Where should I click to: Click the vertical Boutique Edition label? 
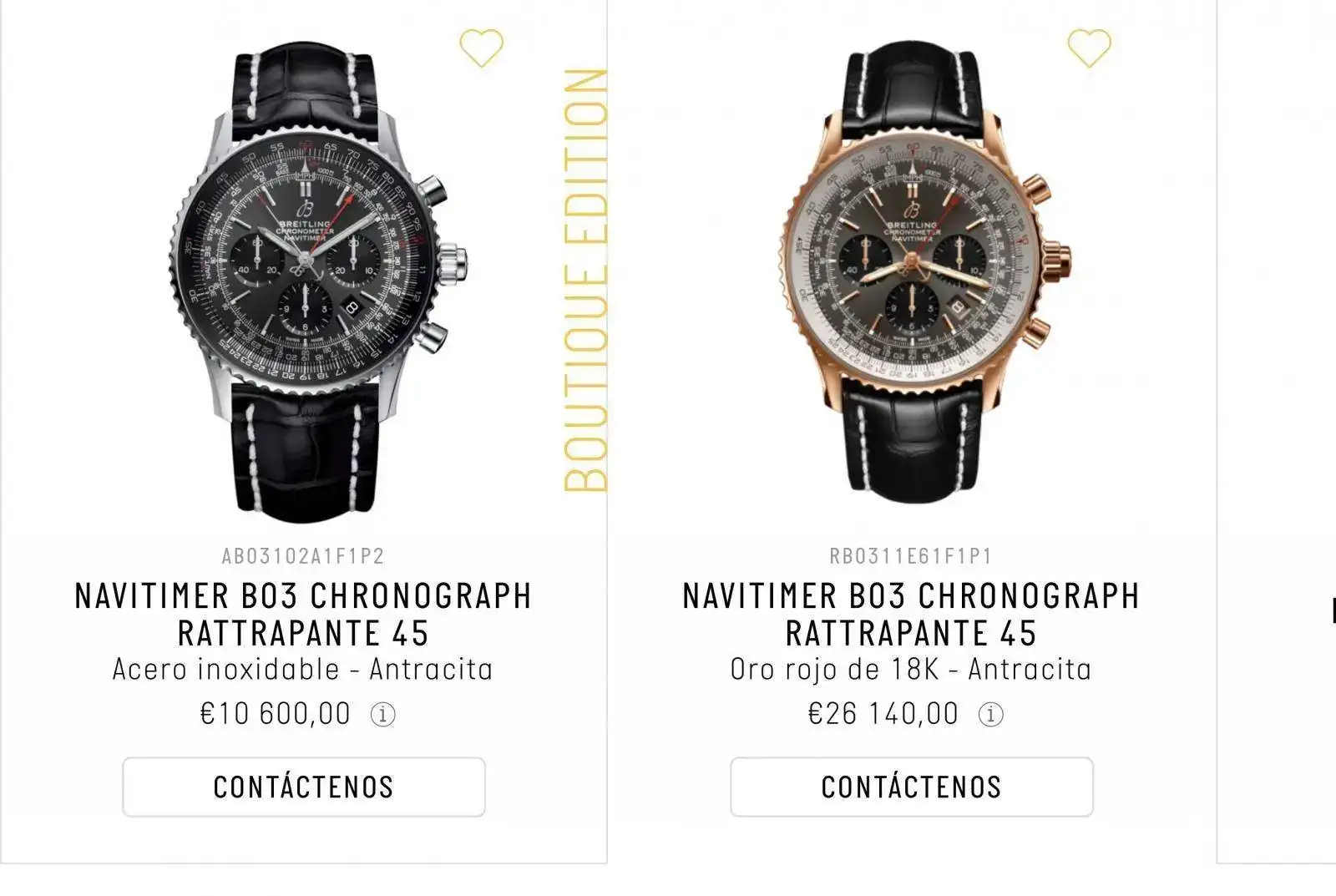585,280
